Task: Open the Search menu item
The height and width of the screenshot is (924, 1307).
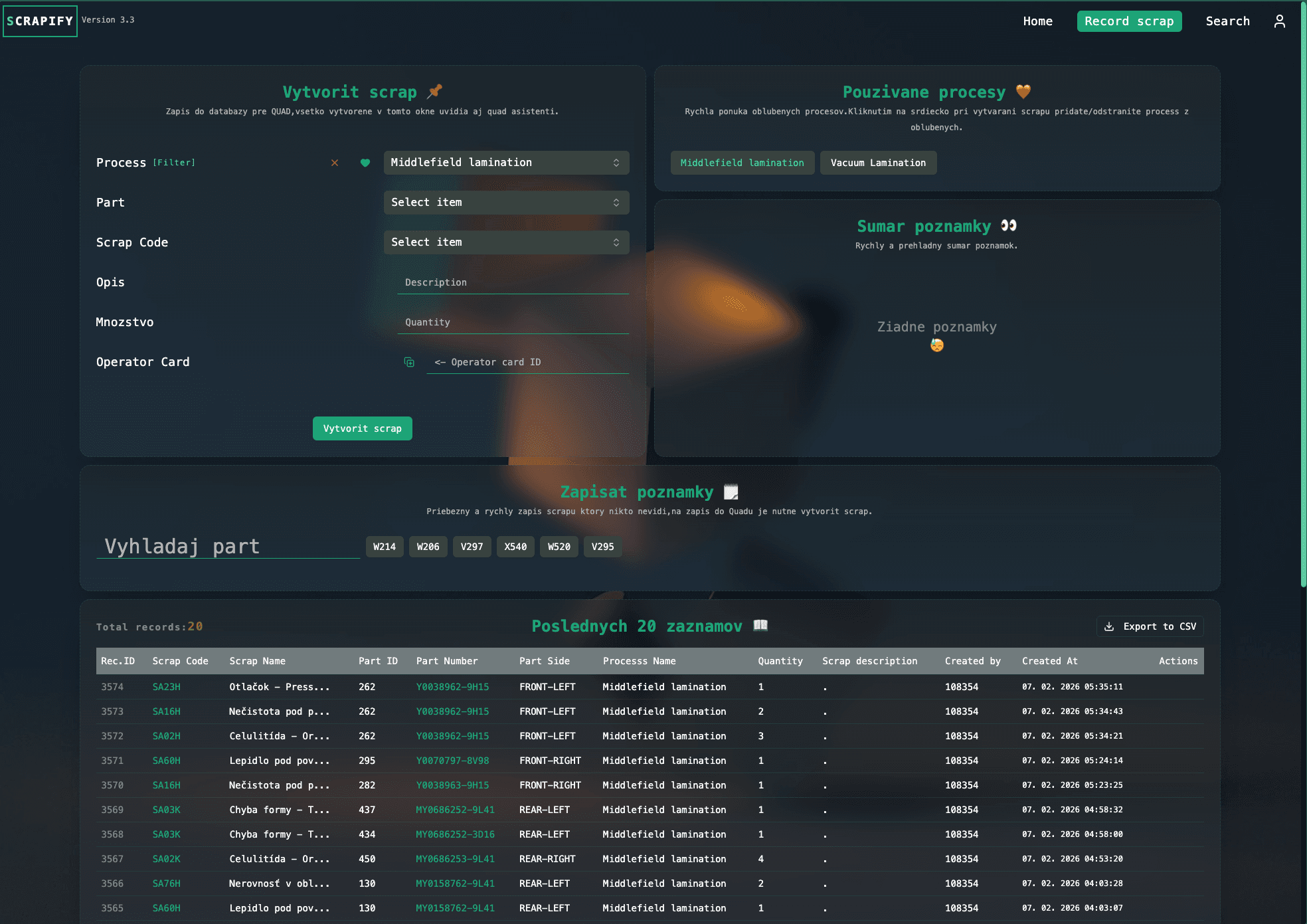Action: 1227,21
